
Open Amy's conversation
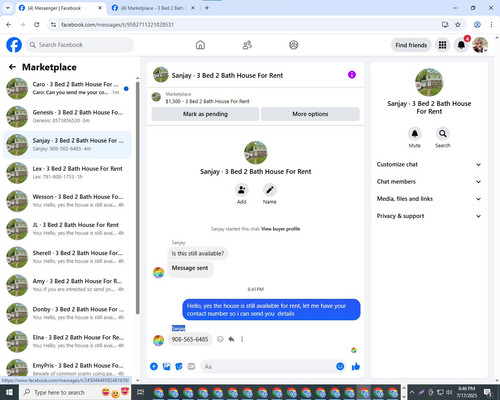click(x=67, y=285)
